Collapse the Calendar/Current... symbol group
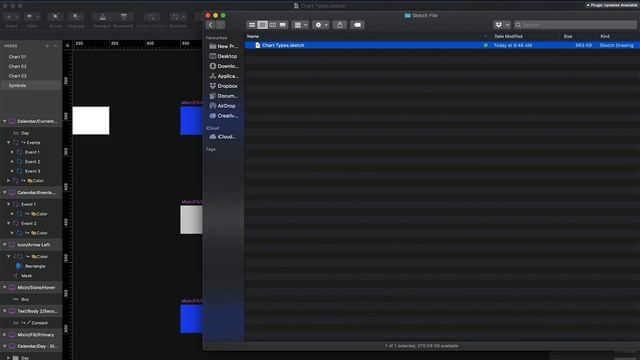 pyautogui.click(x=4, y=121)
